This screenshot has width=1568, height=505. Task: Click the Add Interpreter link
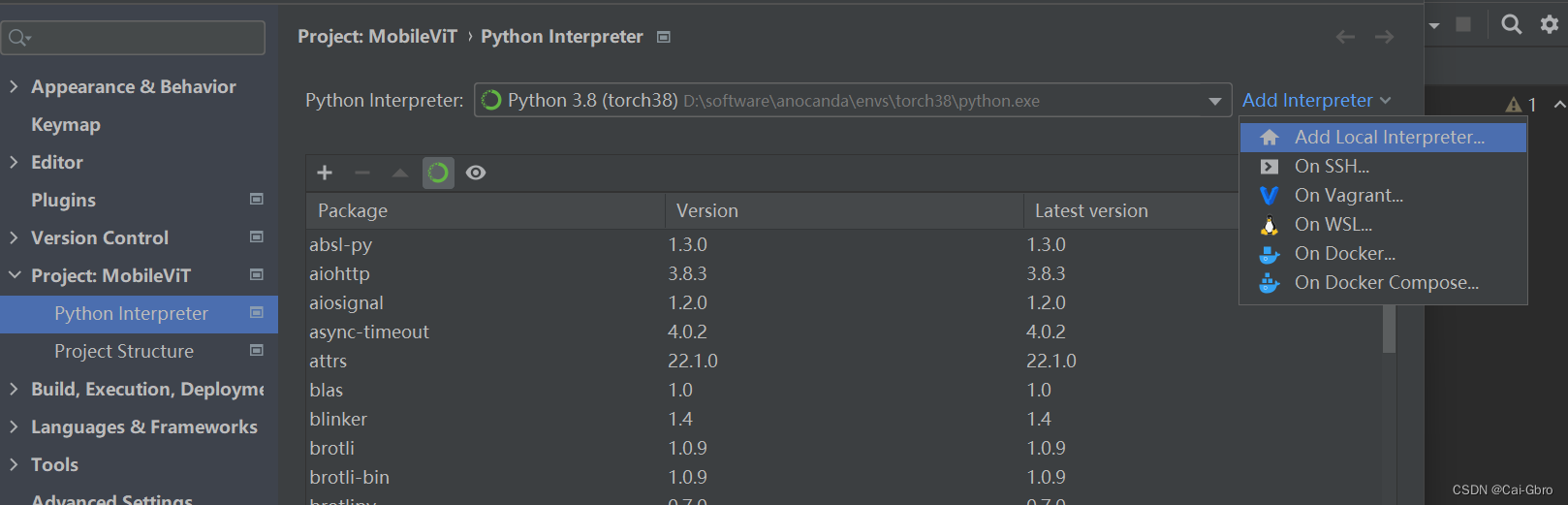click(x=1316, y=101)
